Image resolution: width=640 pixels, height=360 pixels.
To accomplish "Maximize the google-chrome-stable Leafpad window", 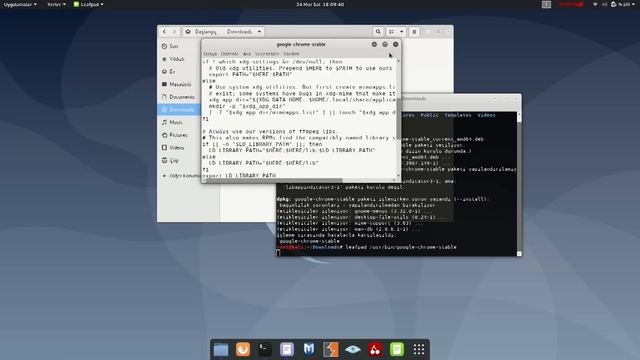I will tap(385, 44).
